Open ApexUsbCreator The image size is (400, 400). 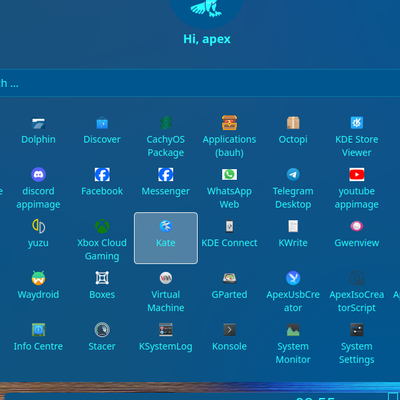click(293, 278)
